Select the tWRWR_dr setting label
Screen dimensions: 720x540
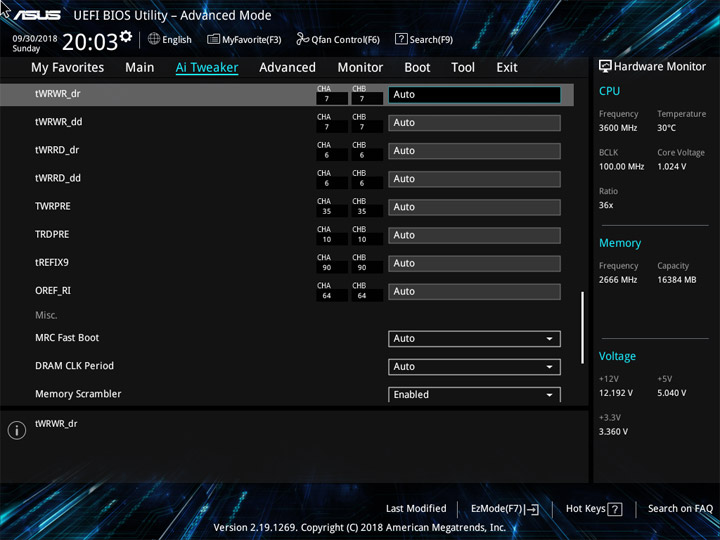tap(58, 94)
